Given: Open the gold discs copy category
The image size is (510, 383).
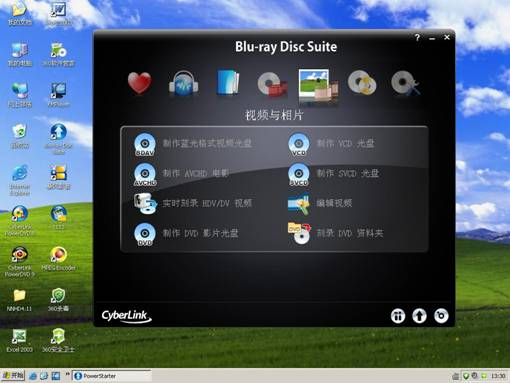Looking at the screenshot, I should click(x=362, y=82).
